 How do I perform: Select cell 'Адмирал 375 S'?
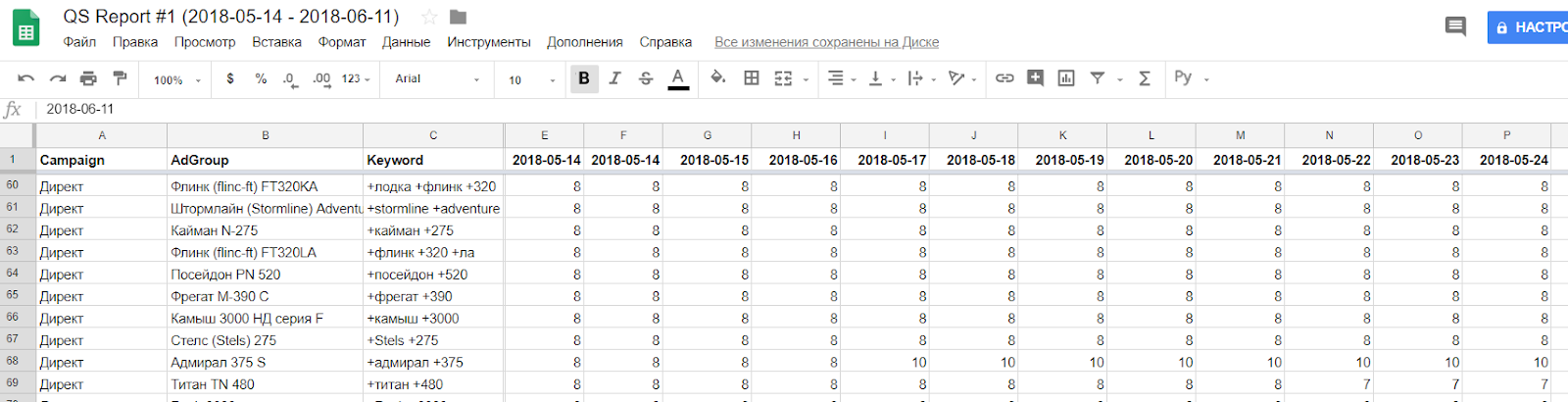pyautogui.click(x=265, y=362)
